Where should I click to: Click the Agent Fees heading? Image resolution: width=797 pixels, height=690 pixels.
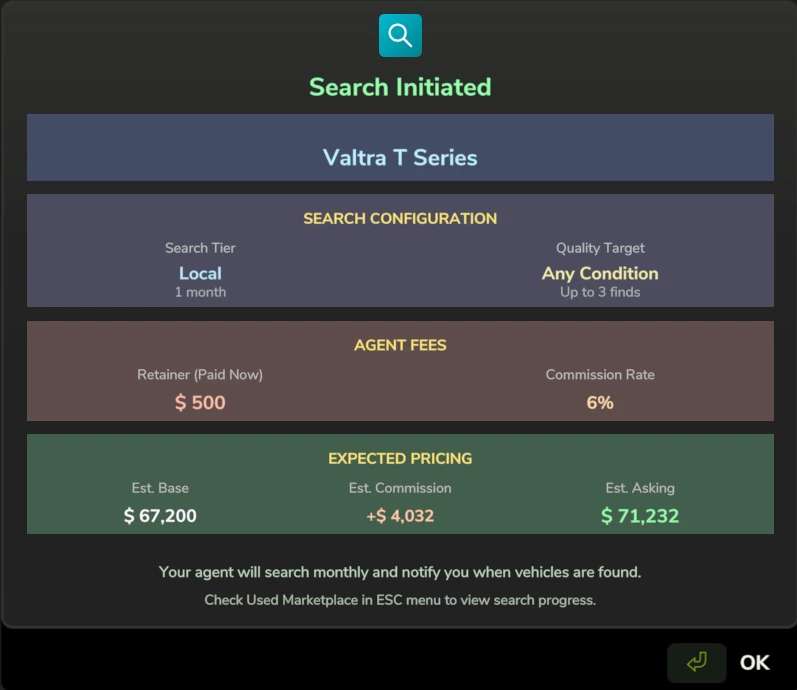coord(400,345)
